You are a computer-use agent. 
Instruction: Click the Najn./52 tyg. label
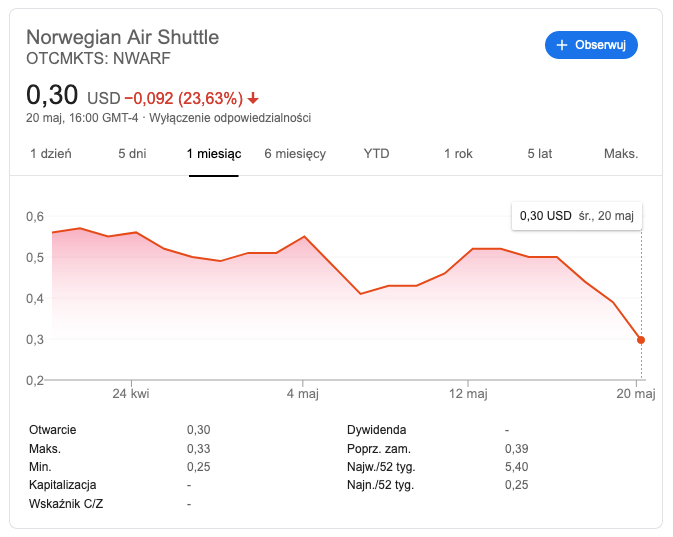(380, 485)
